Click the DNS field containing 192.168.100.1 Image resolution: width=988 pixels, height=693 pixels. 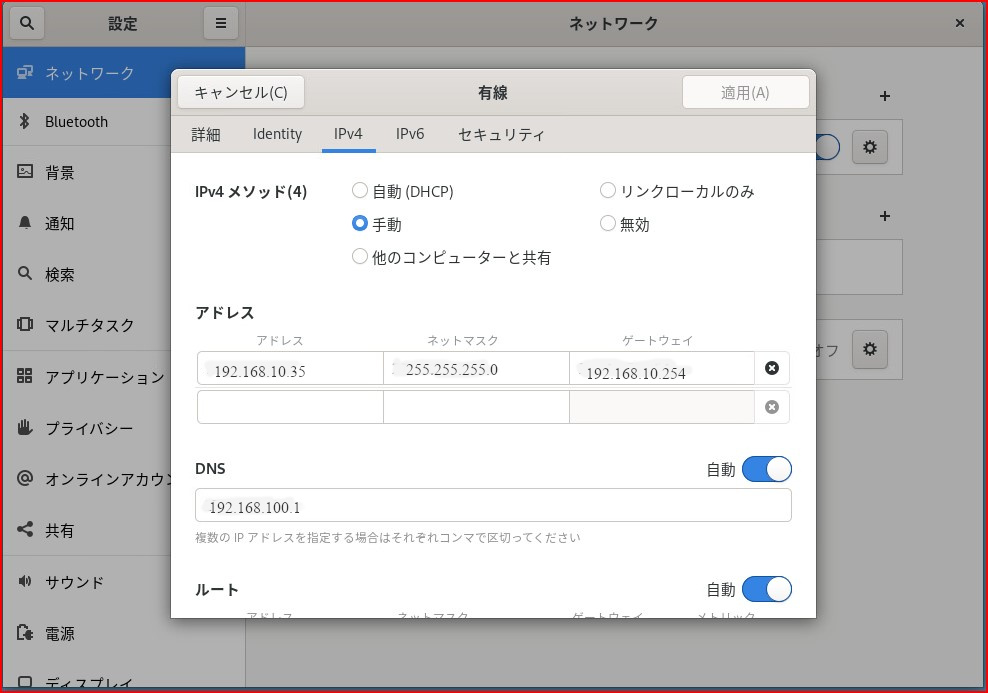[x=493, y=505]
